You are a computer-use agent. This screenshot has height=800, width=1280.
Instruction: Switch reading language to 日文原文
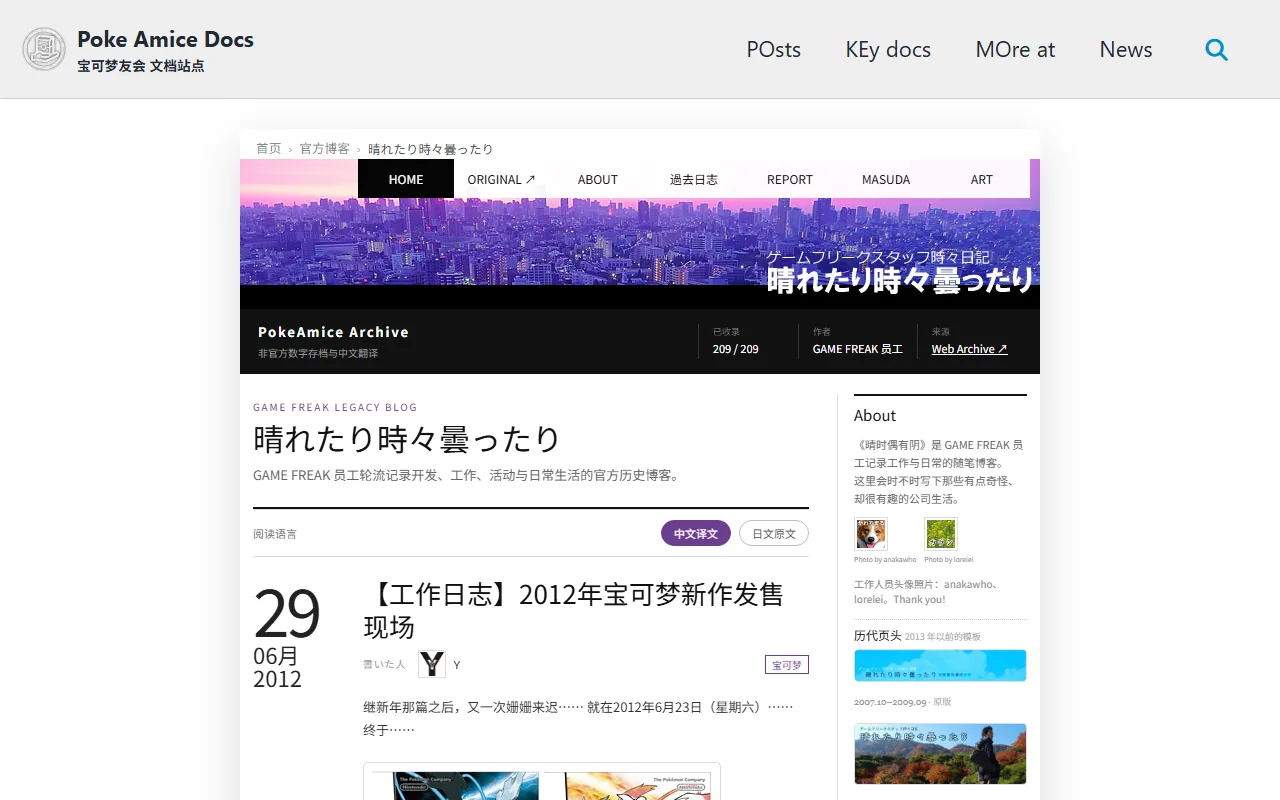tap(774, 534)
